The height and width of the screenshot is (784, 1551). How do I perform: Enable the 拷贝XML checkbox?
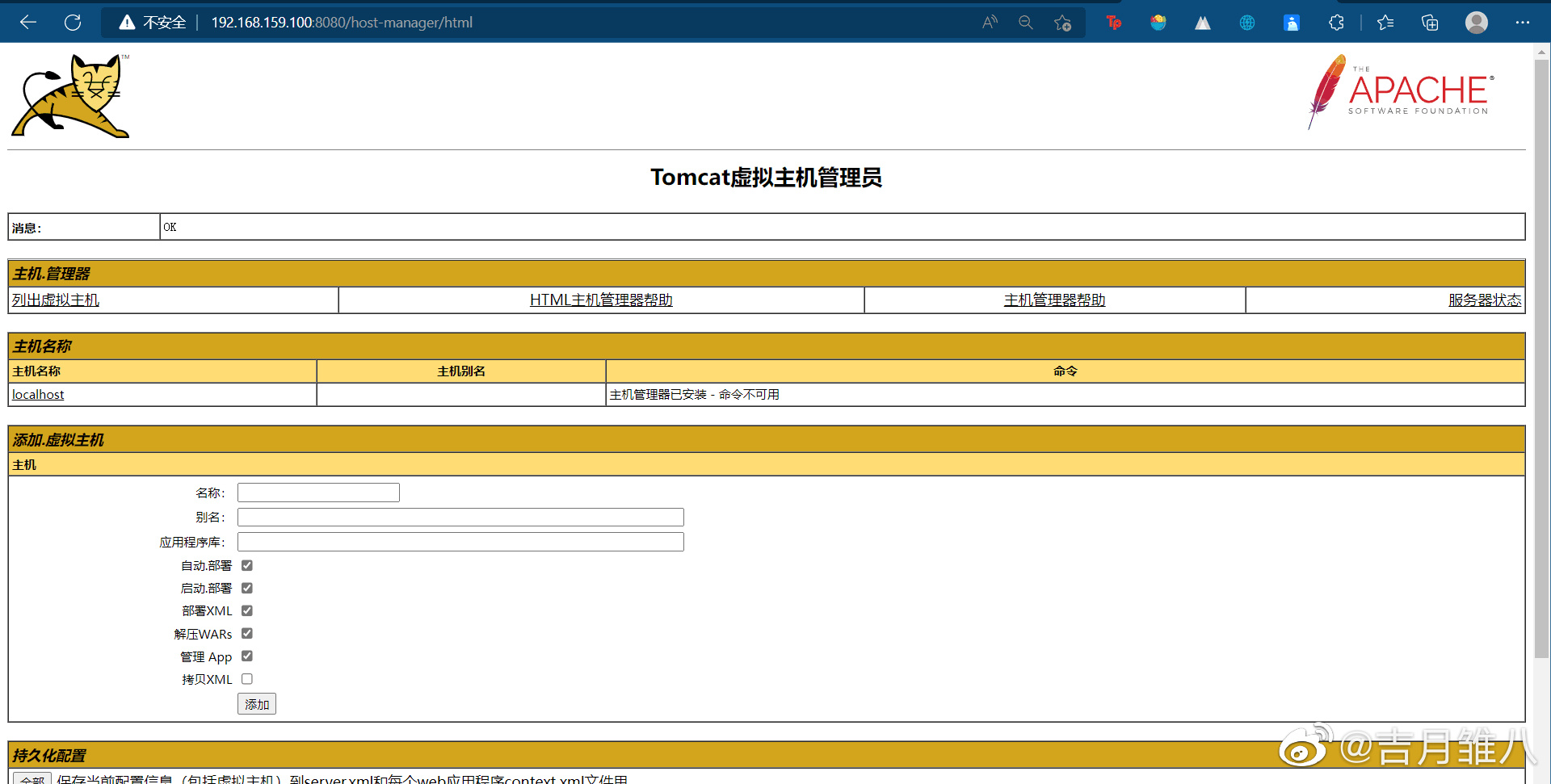click(x=247, y=679)
